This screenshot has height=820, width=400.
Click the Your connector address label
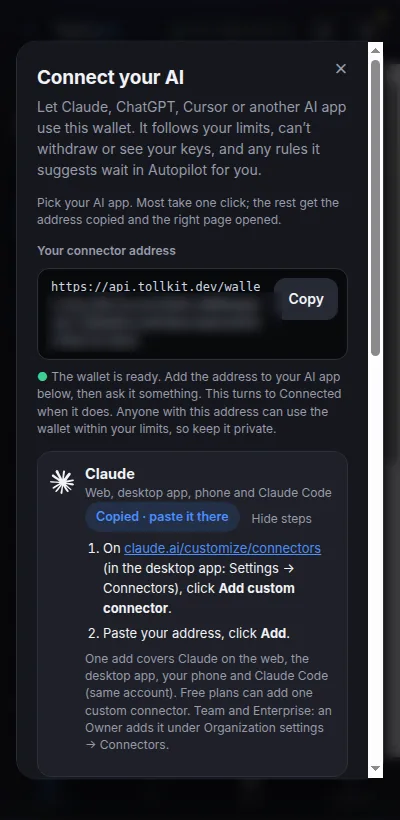106,250
